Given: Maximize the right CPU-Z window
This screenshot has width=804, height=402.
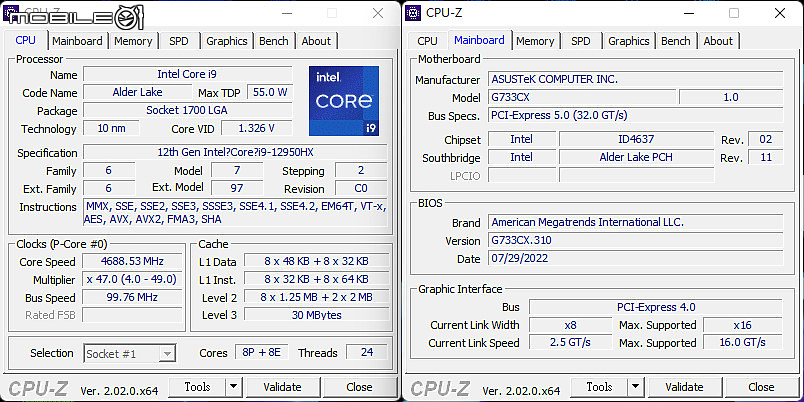Looking at the screenshot, I should click(x=734, y=13).
